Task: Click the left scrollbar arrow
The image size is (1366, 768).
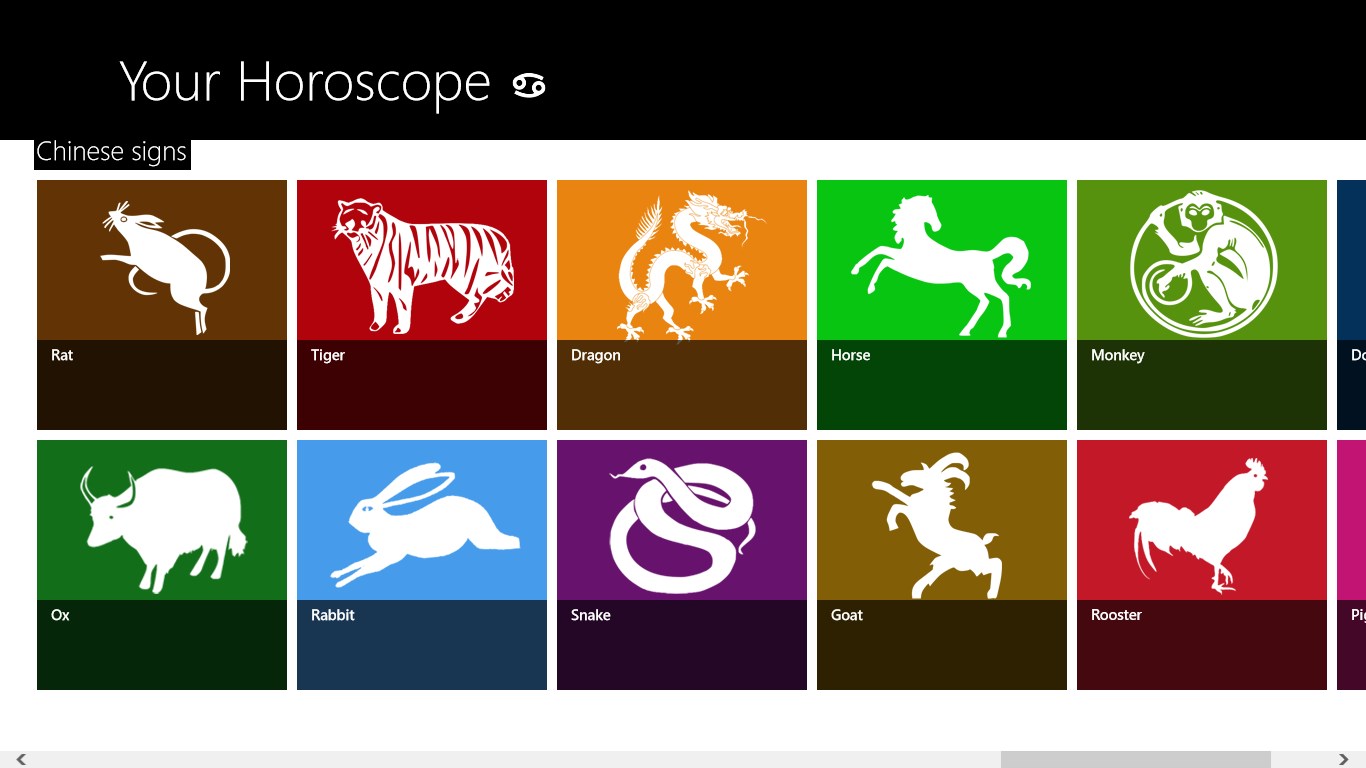Action: click(21, 760)
